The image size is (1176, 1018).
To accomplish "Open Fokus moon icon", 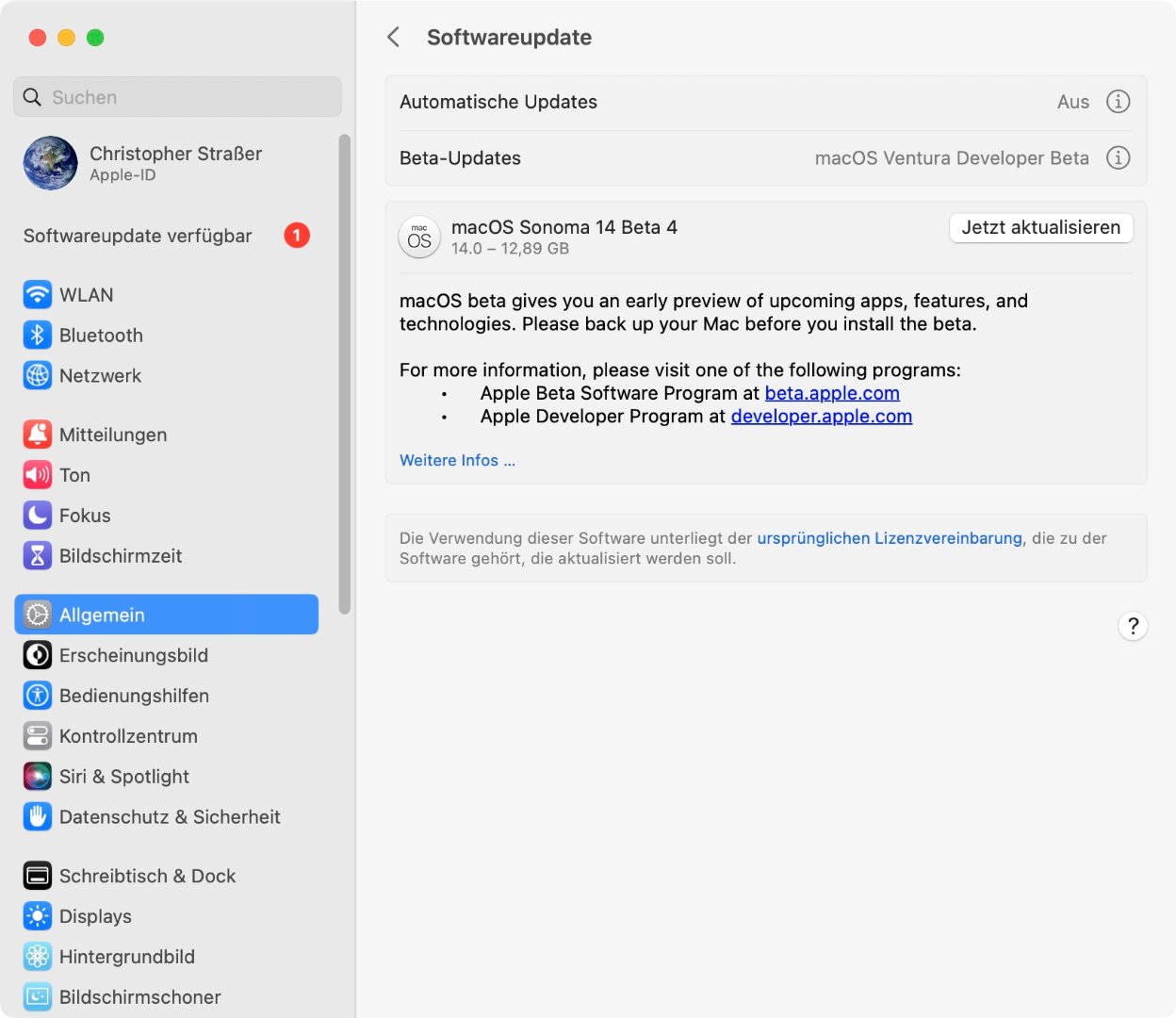I will 38,516.
